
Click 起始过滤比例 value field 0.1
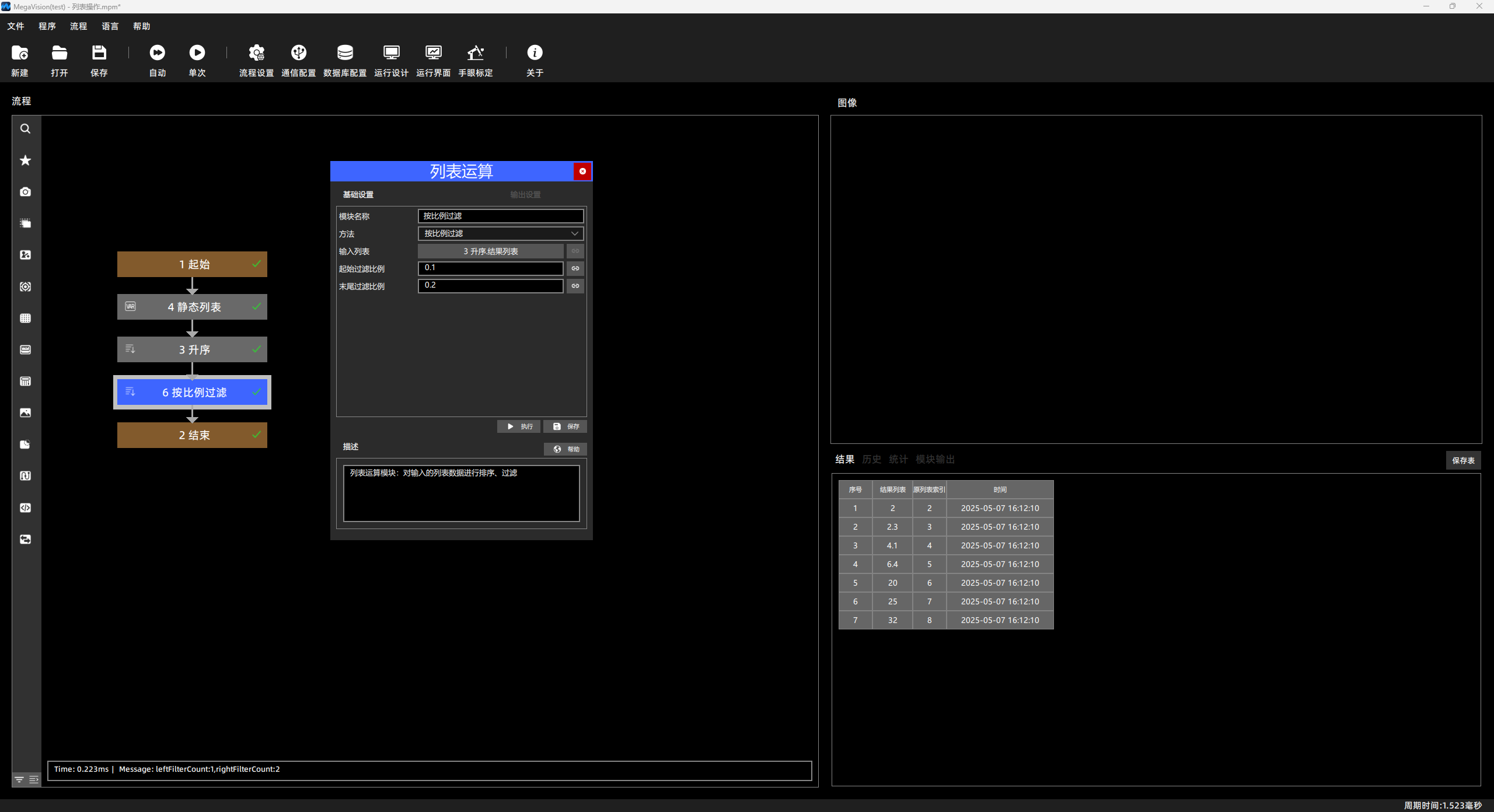coord(491,268)
